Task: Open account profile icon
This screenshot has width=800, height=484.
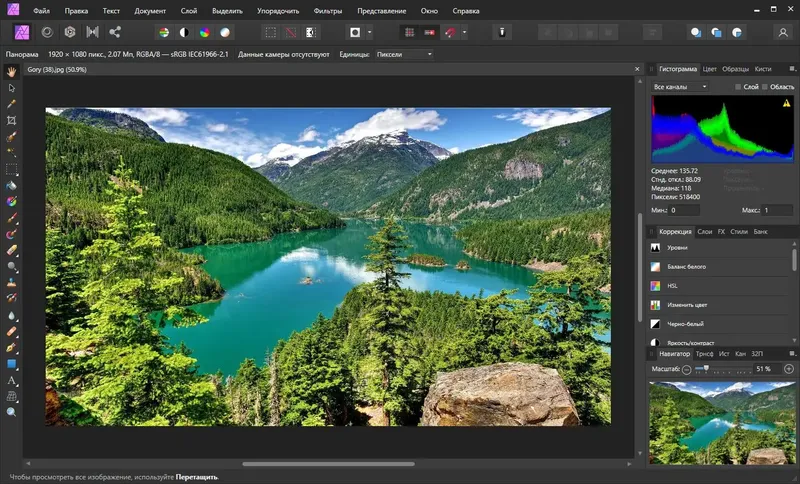Action: [783, 33]
